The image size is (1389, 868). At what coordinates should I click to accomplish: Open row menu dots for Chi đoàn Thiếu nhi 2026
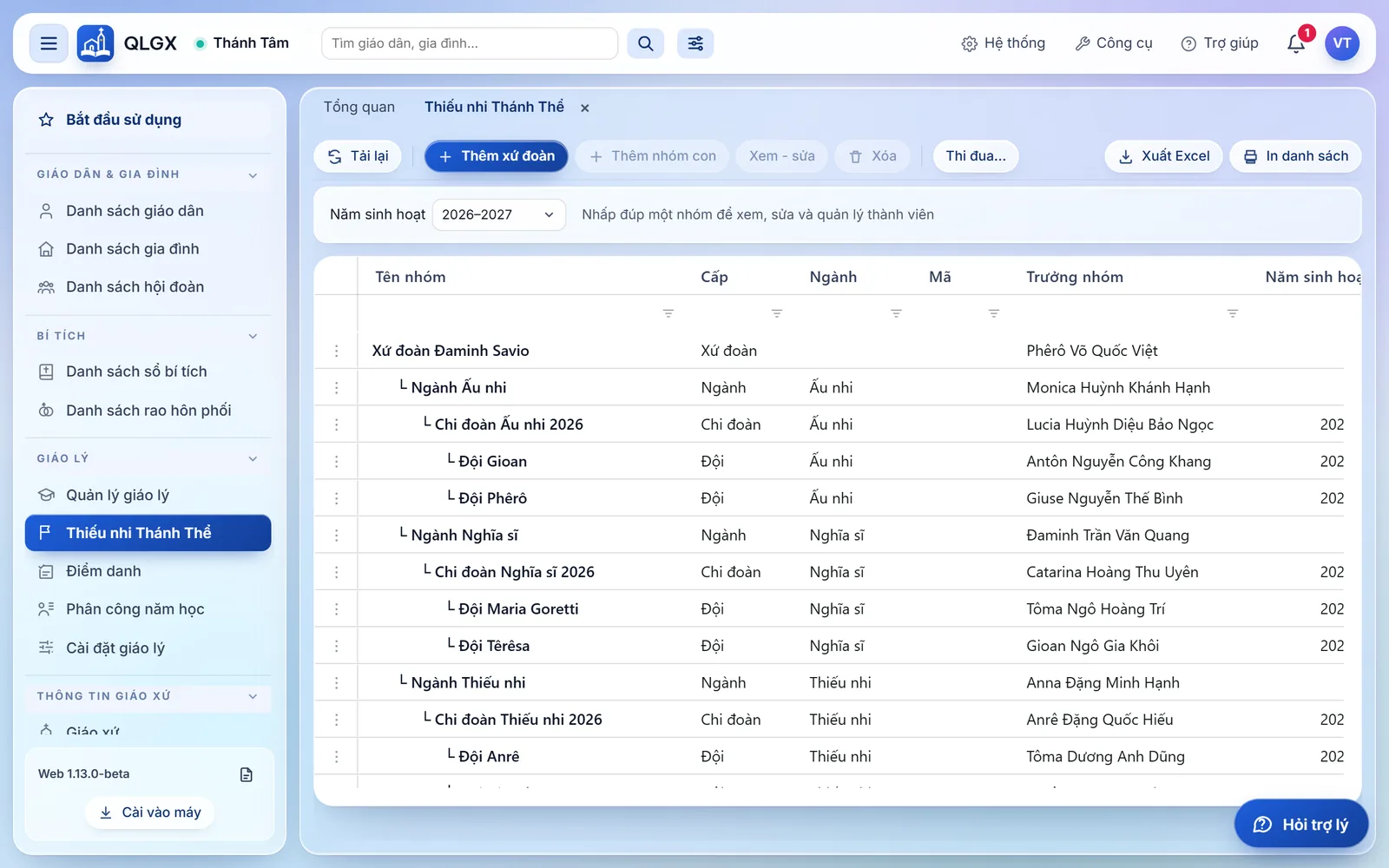tap(337, 720)
